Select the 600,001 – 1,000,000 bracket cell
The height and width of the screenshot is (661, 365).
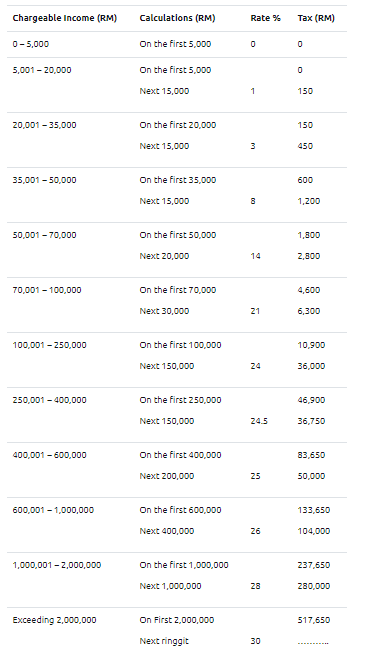(x=53, y=510)
